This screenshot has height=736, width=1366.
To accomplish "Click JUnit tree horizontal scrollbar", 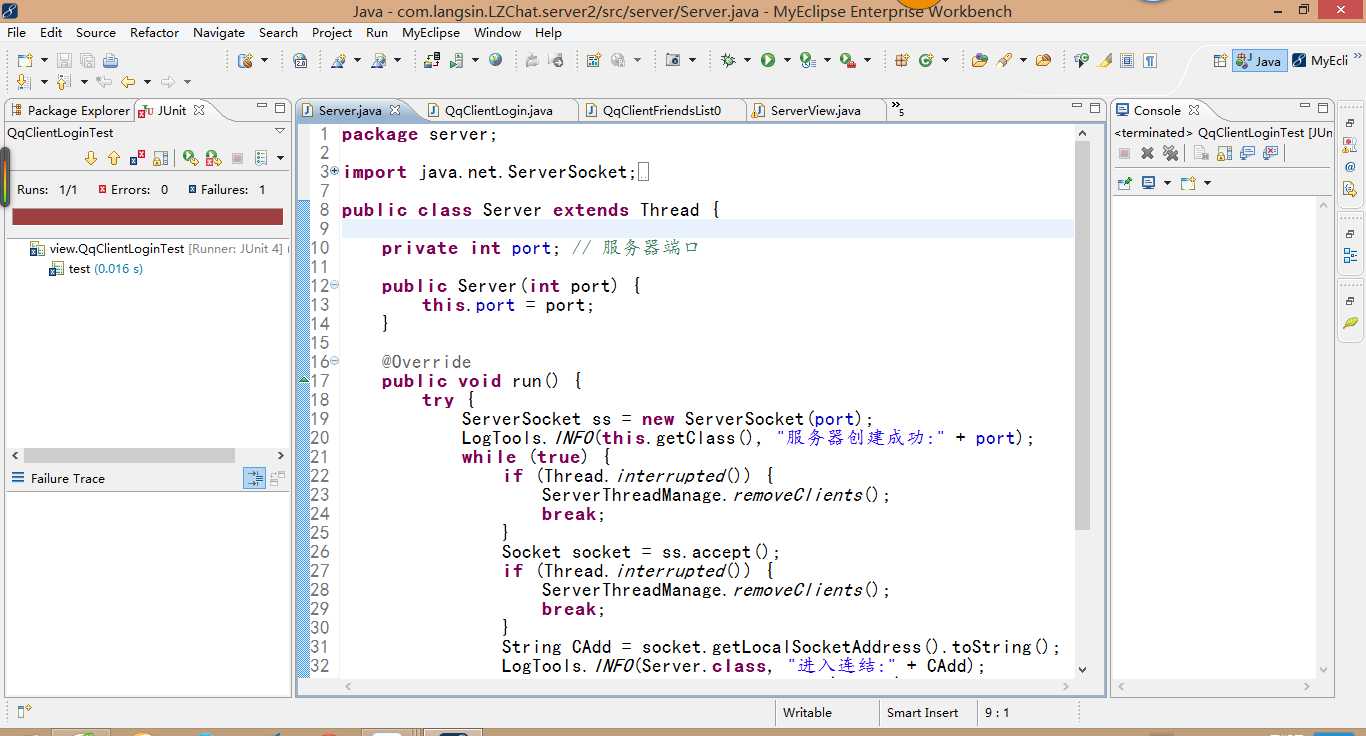I will 129,455.
